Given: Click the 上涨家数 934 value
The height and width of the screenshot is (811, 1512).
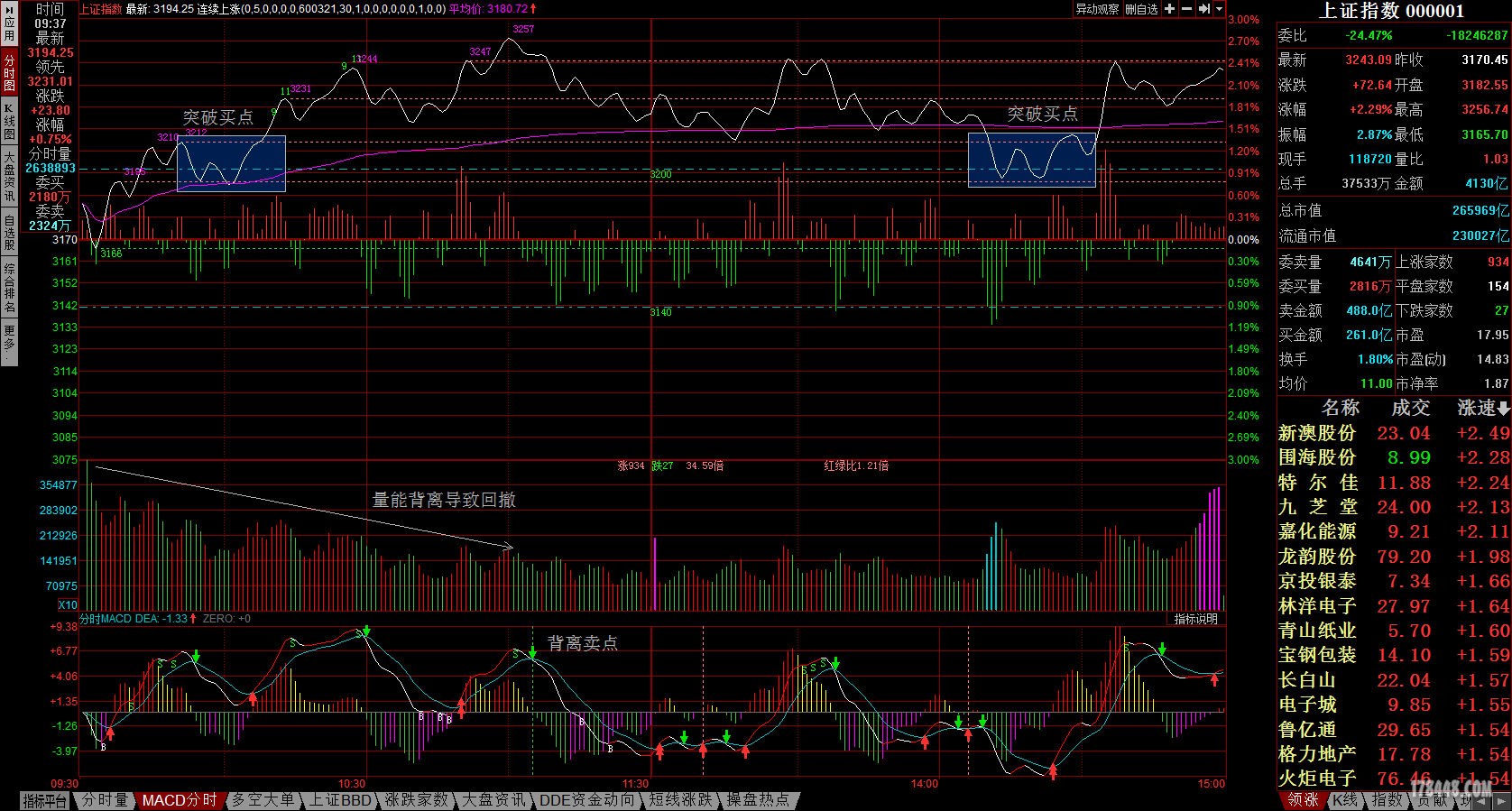Looking at the screenshot, I should 1498,262.
